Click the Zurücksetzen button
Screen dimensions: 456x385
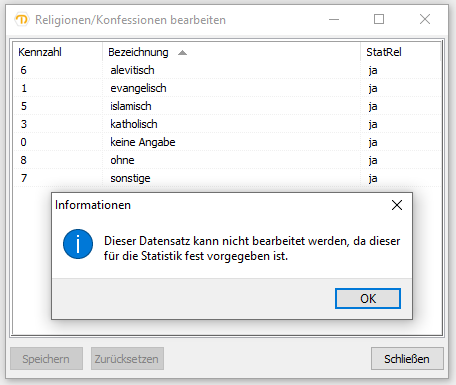[x=127, y=359]
